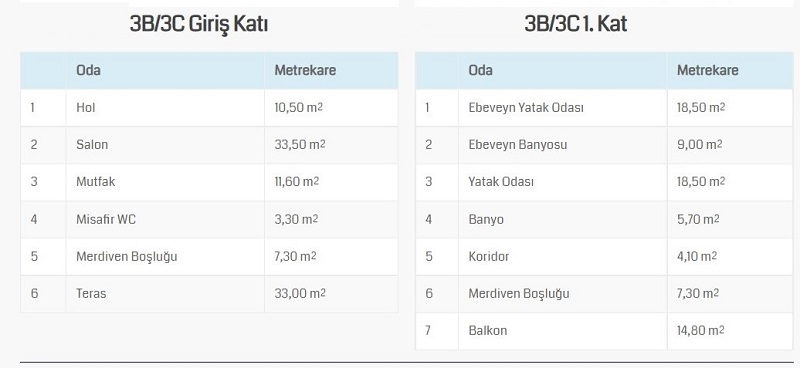Click the 3B/3C Giriş Katı heading
Image resolution: width=800 pixels, height=368 pixels.
coord(198,24)
